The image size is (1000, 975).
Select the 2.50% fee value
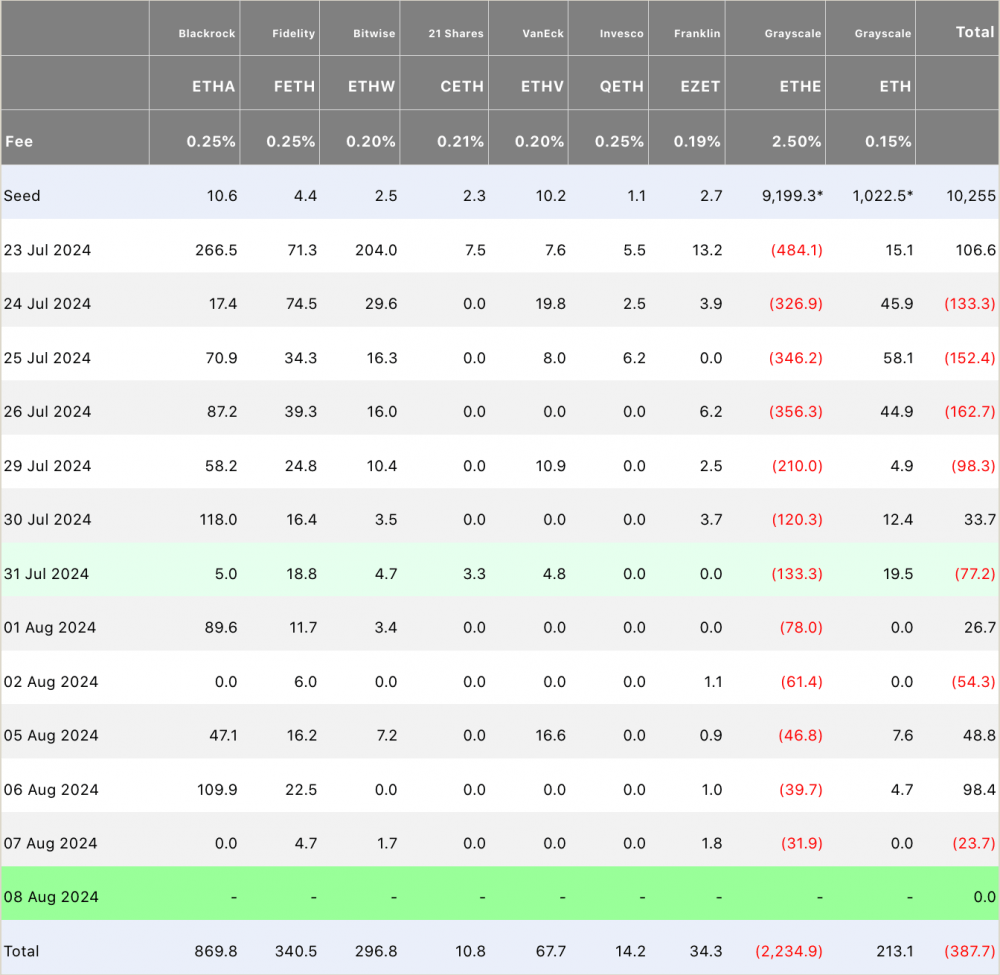click(796, 142)
